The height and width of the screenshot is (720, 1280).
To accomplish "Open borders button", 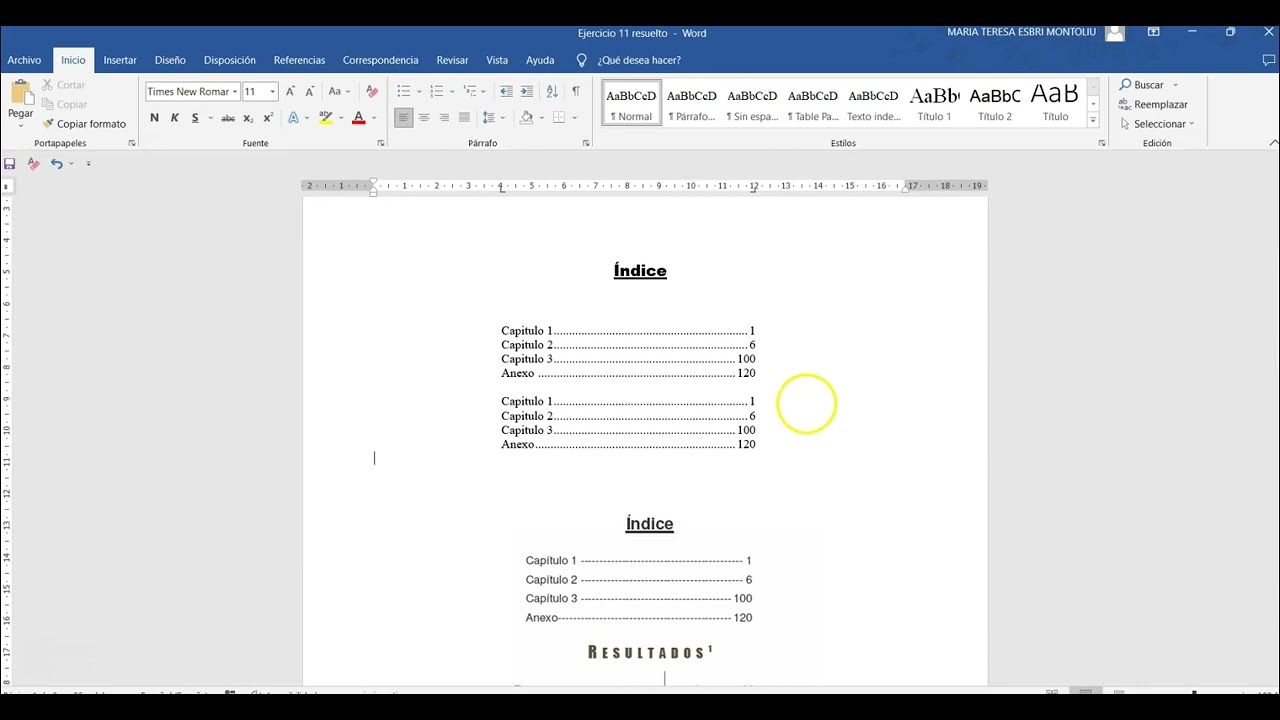I will pos(559,118).
